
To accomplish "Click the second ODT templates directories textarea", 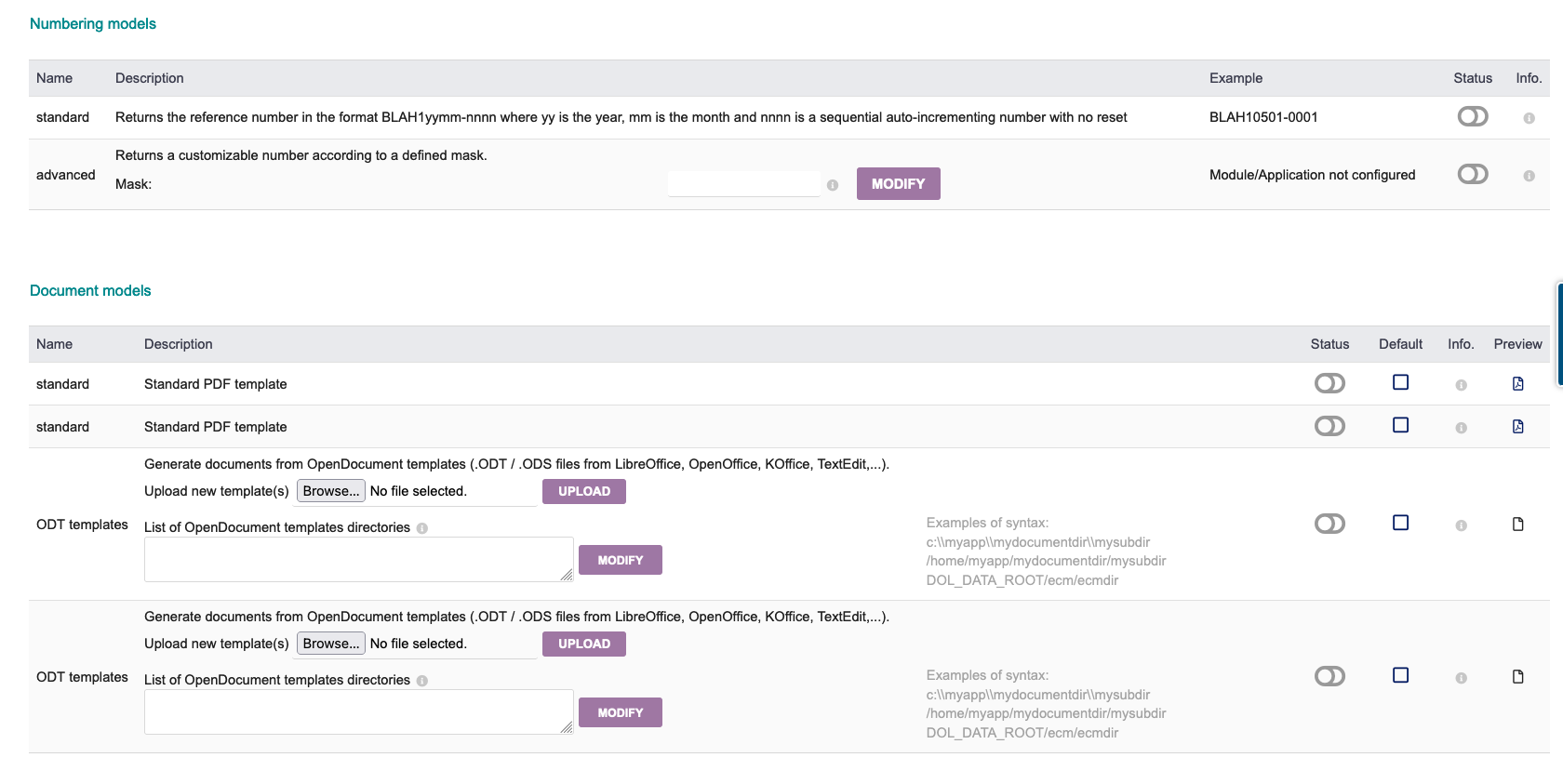I will [358, 711].
